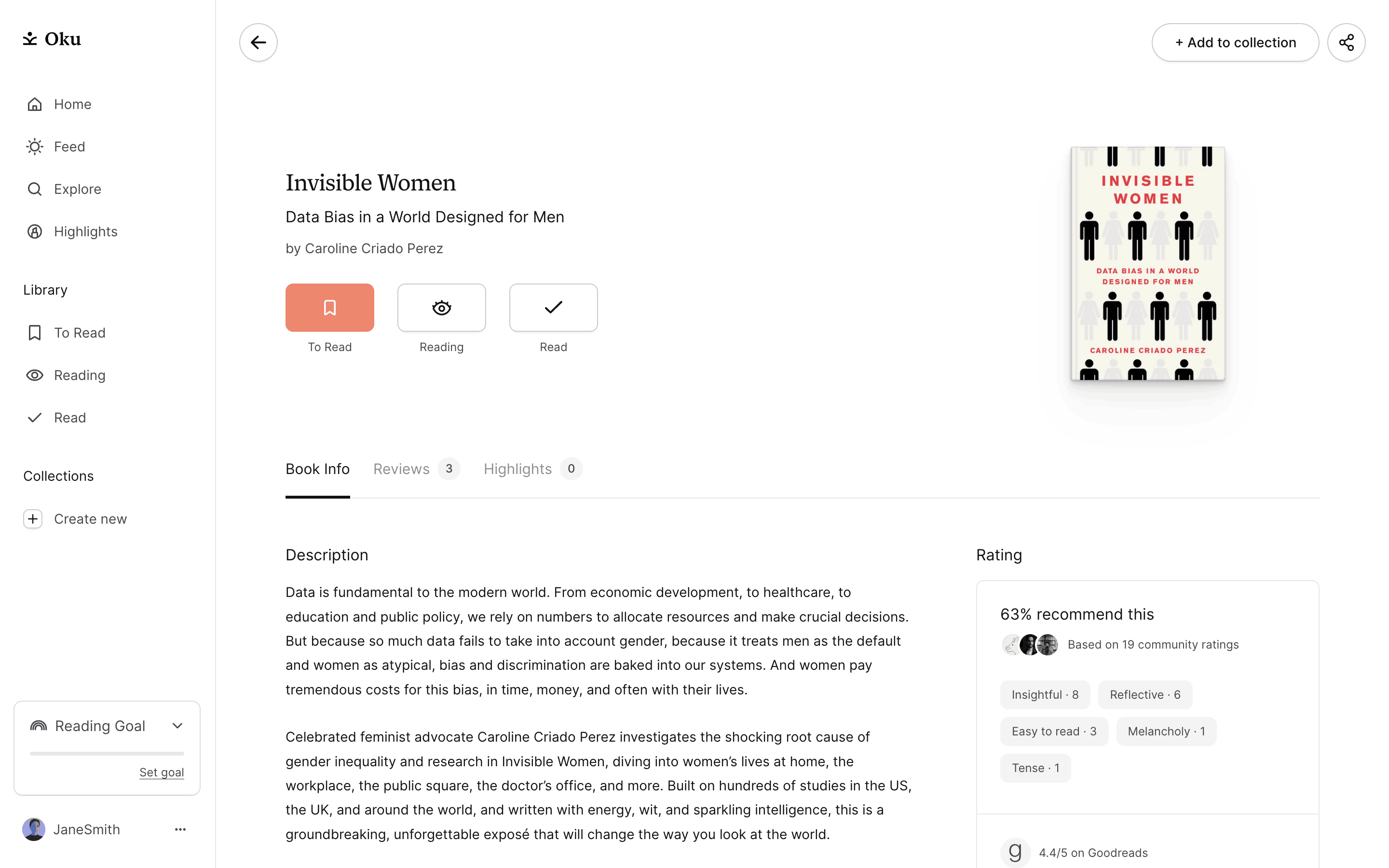Mark book as Read with checkmark

(553, 308)
